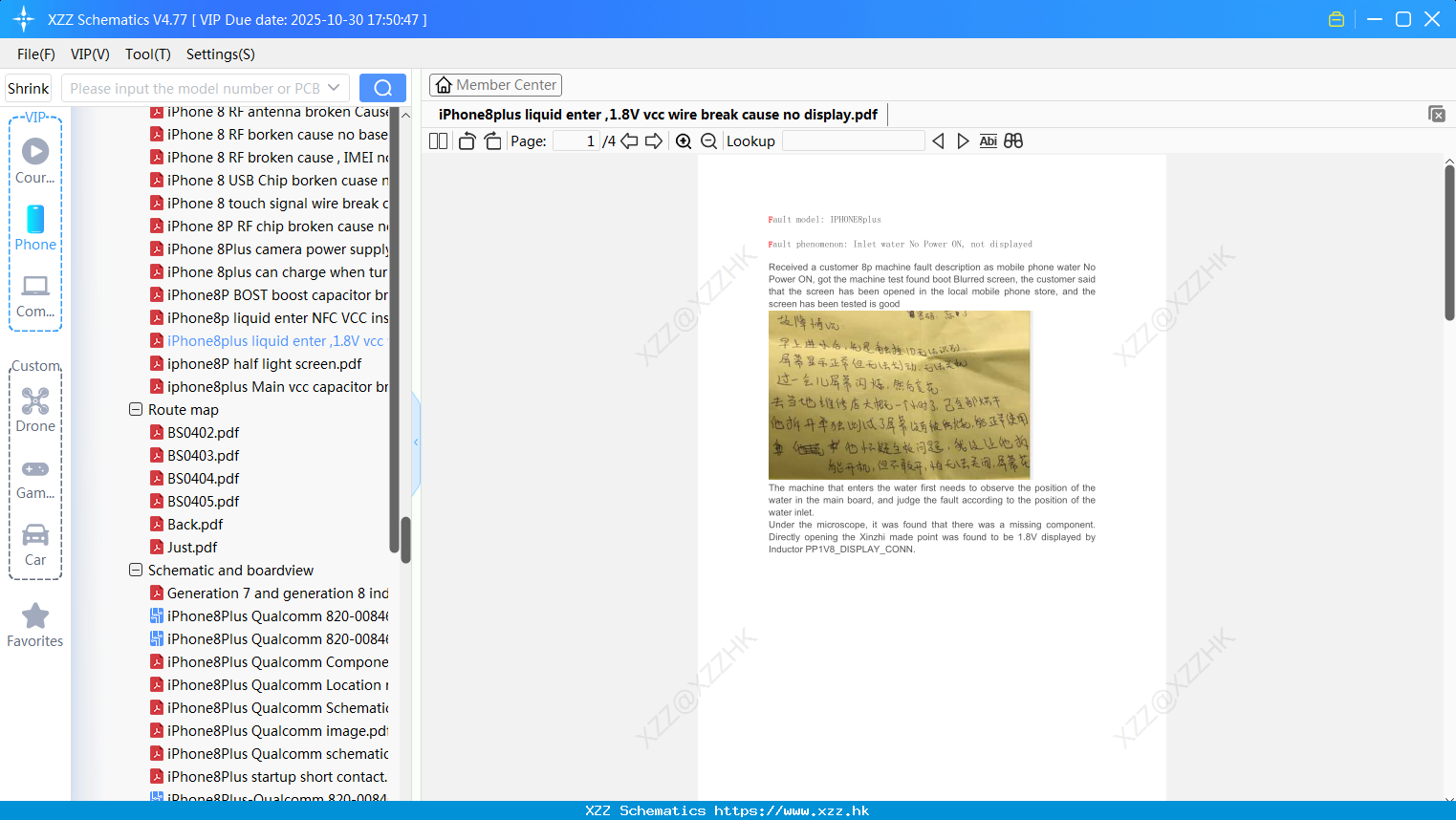Click the Page number field
Screen dimensions: 1456x820
(576, 140)
